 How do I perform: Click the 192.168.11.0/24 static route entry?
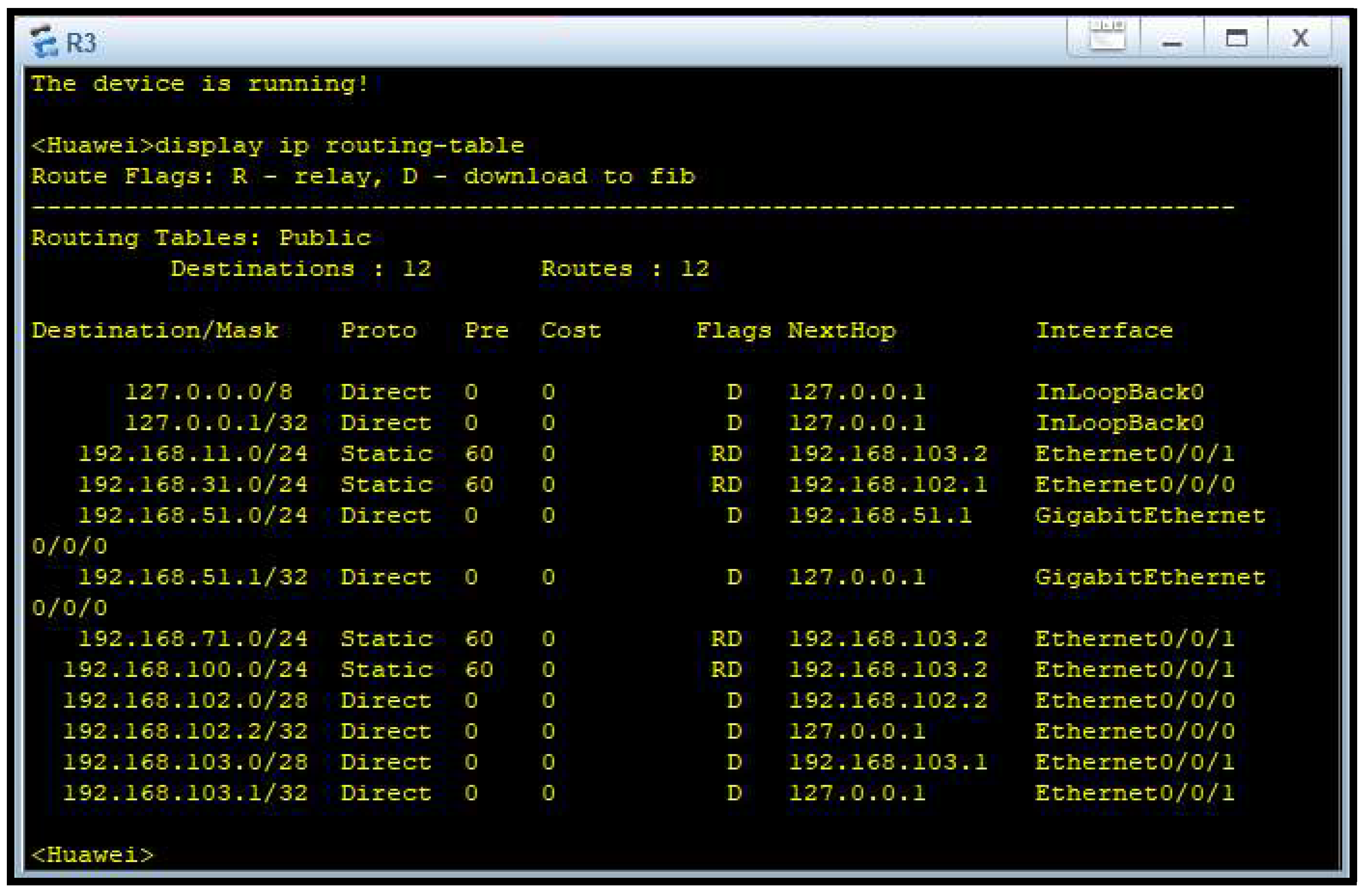(193, 454)
